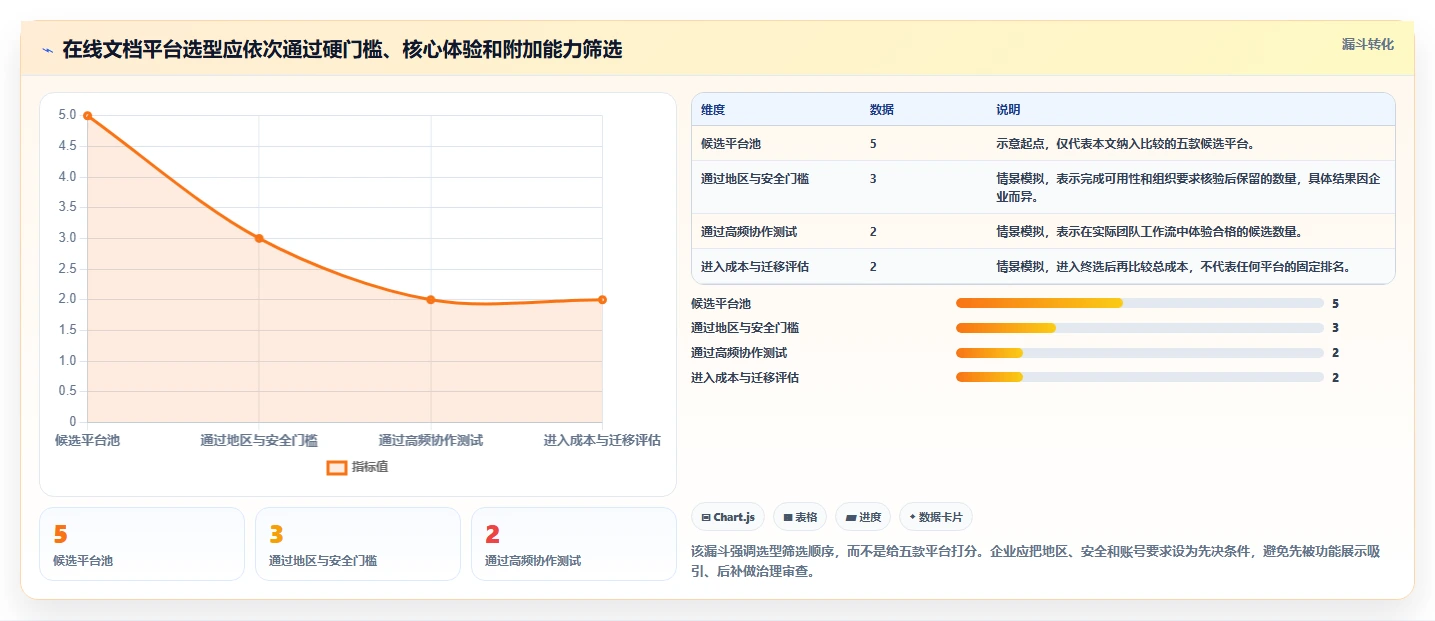Click the 候选平台池 label in the progress list
The height and width of the screenshot is (621, 1435).
(x=721, y=303)
